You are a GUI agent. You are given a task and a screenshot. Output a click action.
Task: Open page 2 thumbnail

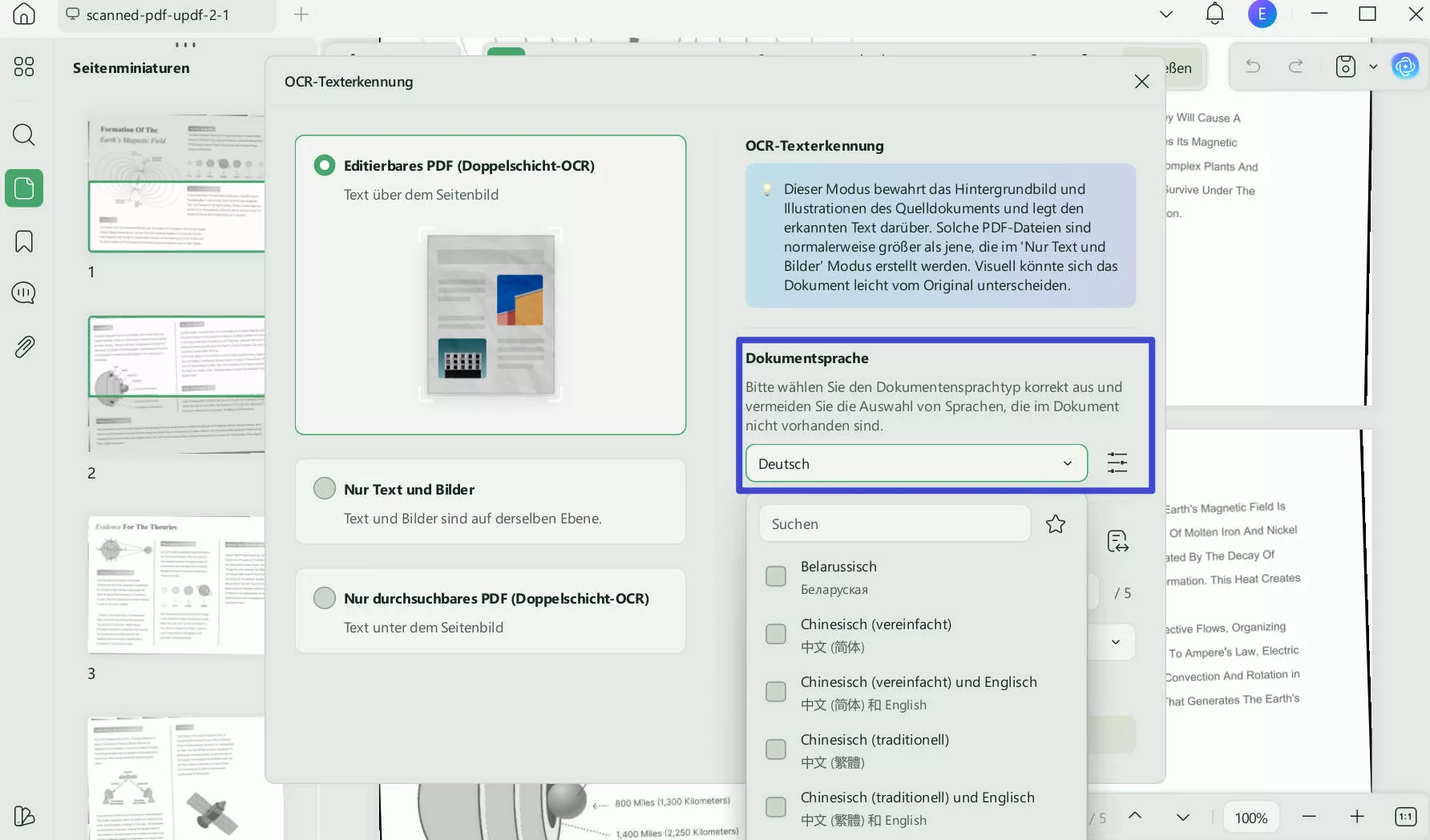tap(176, 384)
